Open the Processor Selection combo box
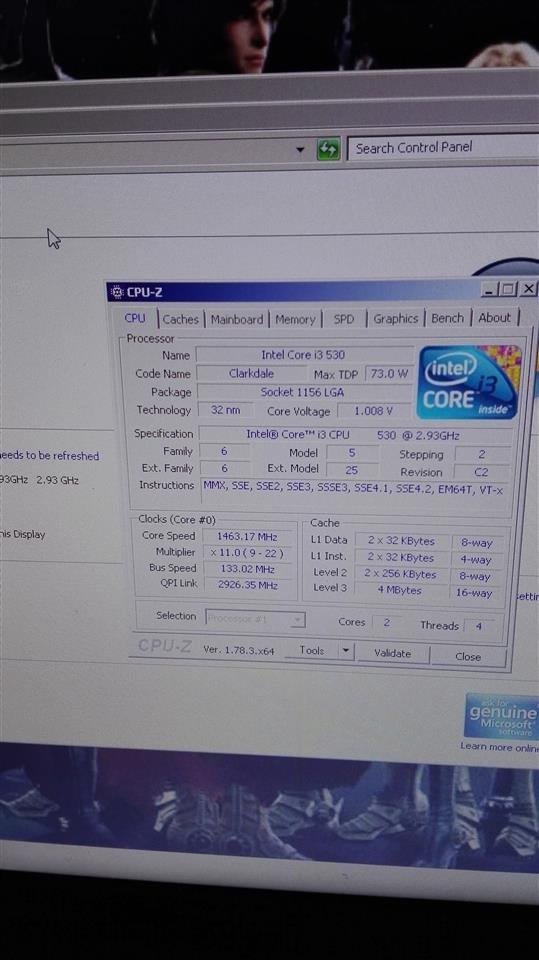539x960 pixels. point(255,619)
